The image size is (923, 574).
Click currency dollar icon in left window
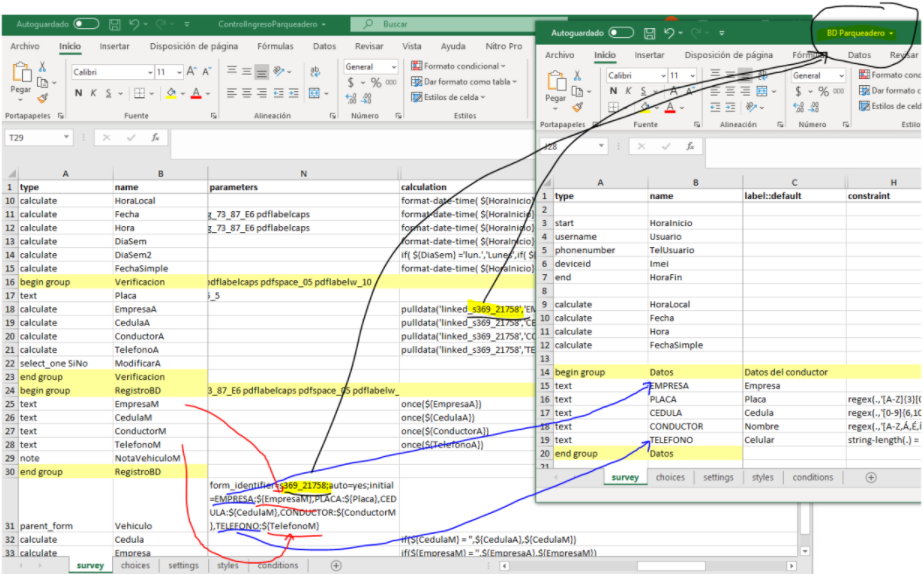(x=351, y=82)
